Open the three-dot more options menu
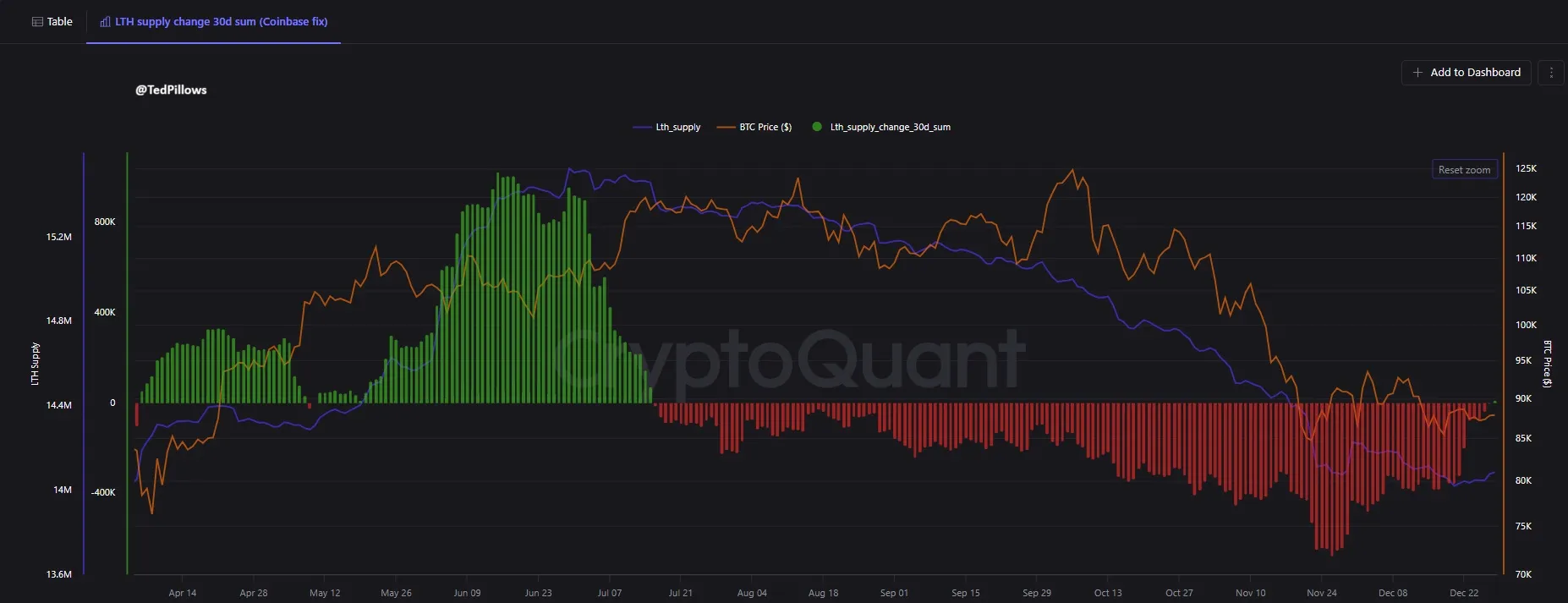Screen dimensions: 1568x603 [1551, 73]
